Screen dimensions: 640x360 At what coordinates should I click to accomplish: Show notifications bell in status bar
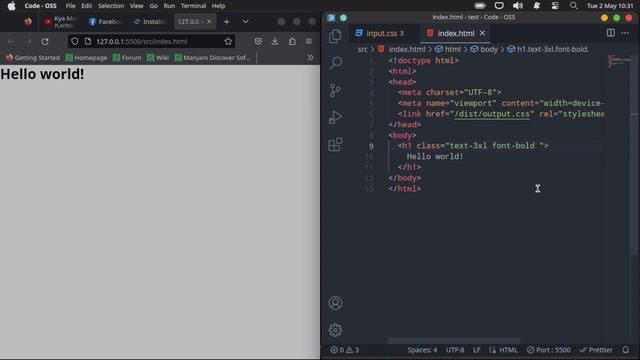[x=626, y=350]
